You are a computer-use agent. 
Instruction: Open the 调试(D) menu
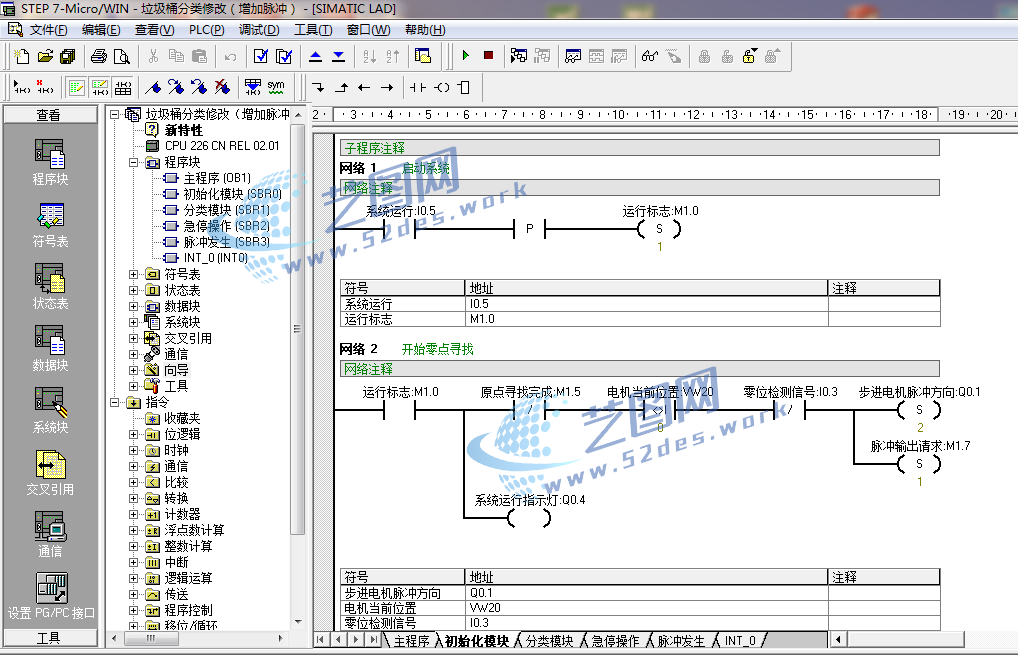[259, 30]
